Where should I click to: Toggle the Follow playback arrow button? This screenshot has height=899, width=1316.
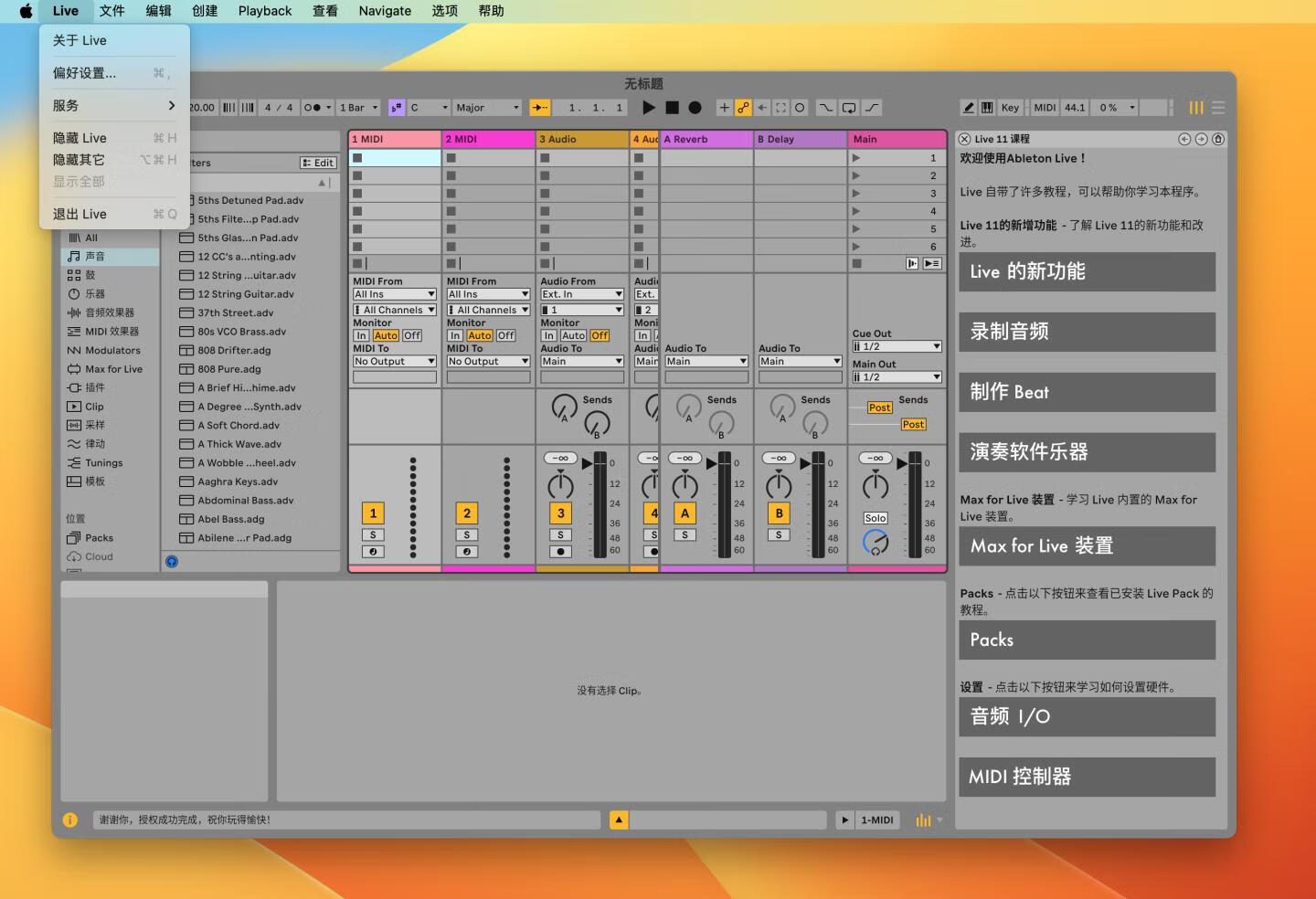[x=540, y=108]
